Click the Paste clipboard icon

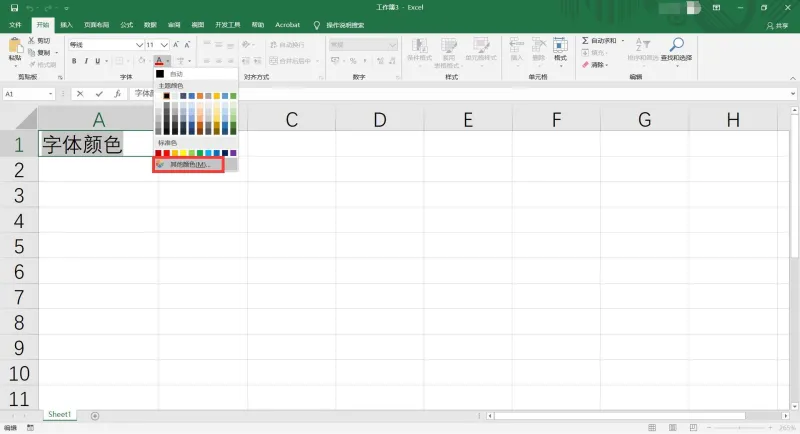pos(15,46)
